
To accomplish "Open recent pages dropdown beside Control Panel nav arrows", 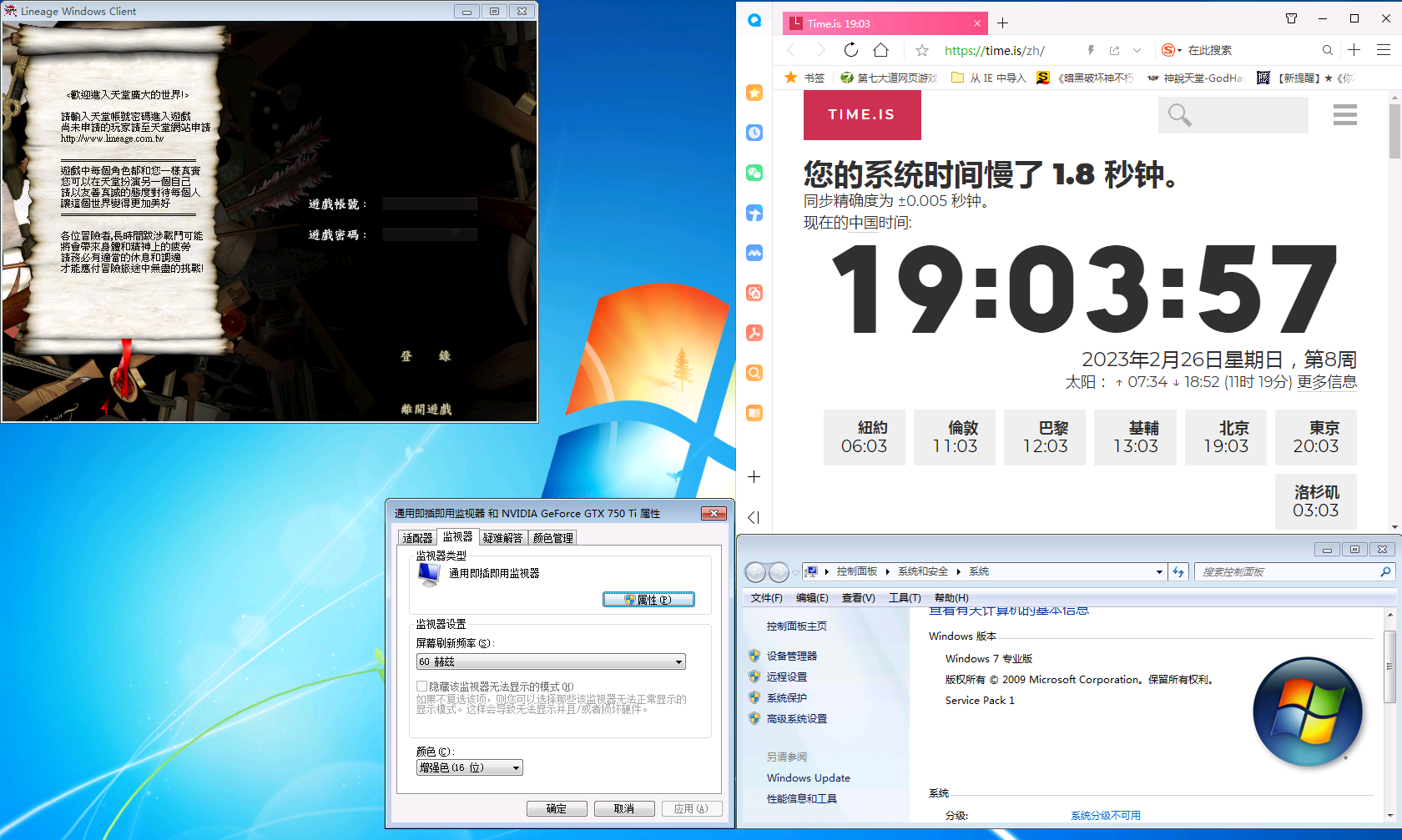I will 795,571.
